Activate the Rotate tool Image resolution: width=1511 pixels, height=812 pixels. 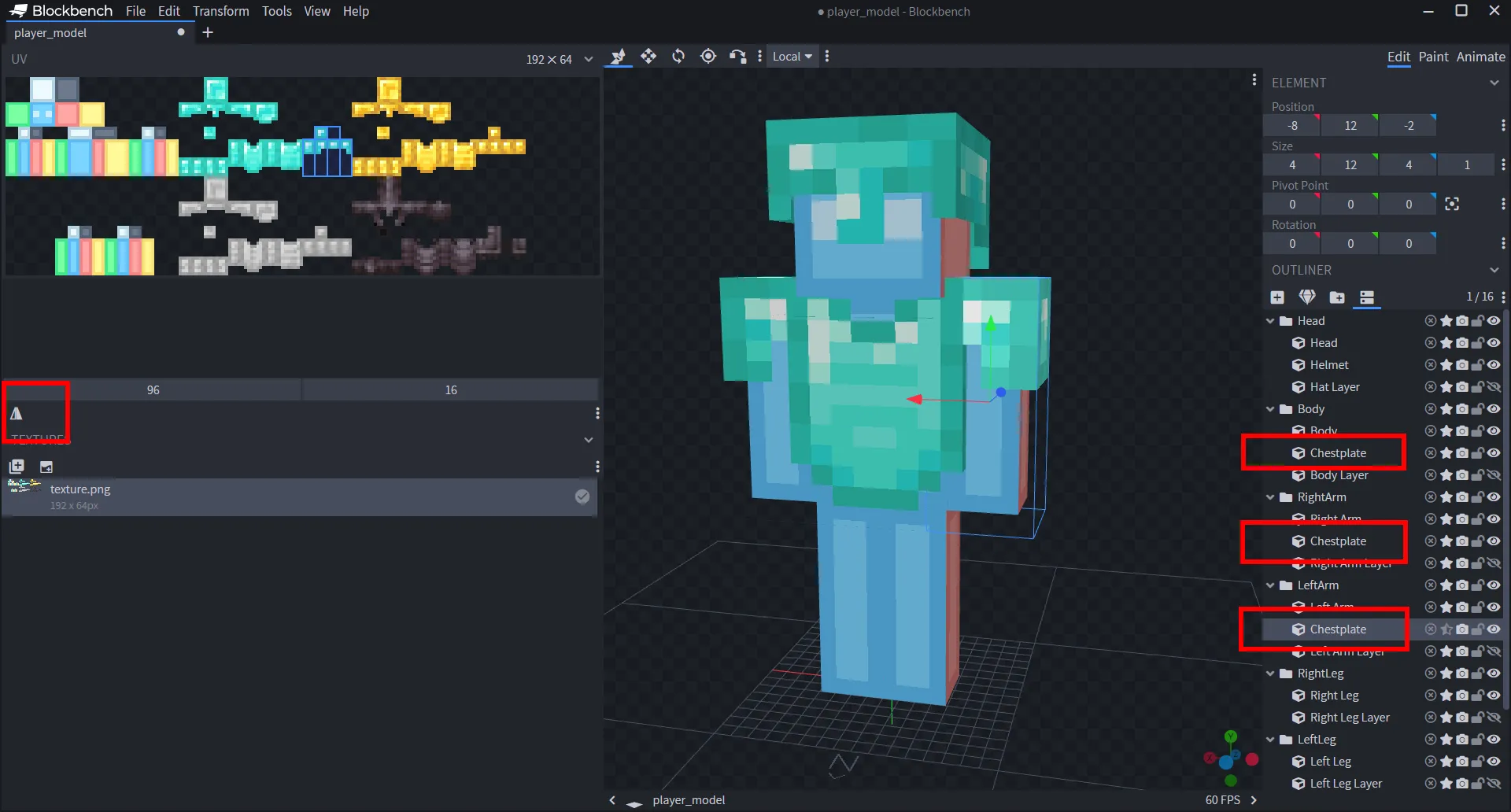(x=678, y=56)
